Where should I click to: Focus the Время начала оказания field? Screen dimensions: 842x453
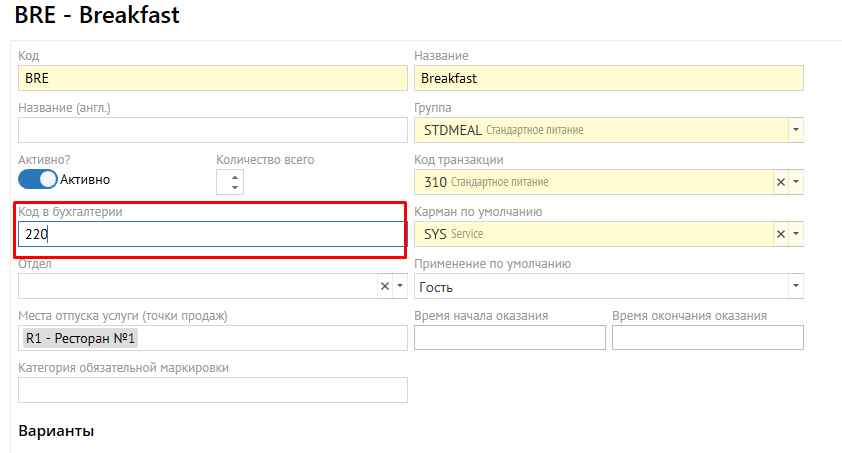point(509,338)
